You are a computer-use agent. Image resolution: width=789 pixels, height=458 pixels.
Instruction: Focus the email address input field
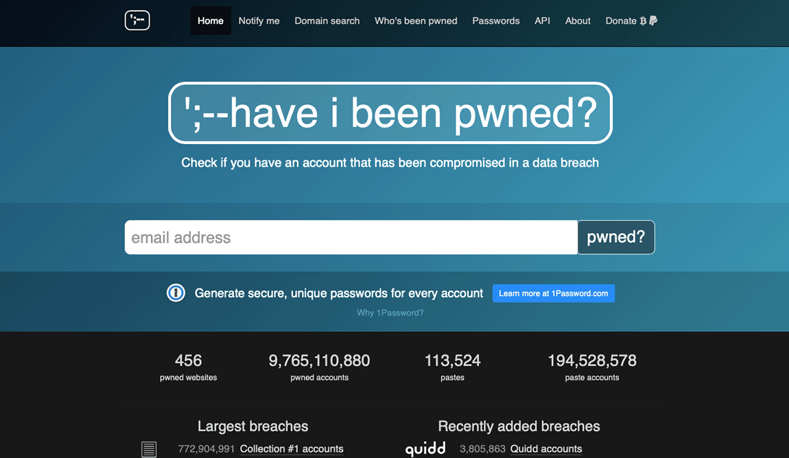pyautogui.click(x=351, y=237)
